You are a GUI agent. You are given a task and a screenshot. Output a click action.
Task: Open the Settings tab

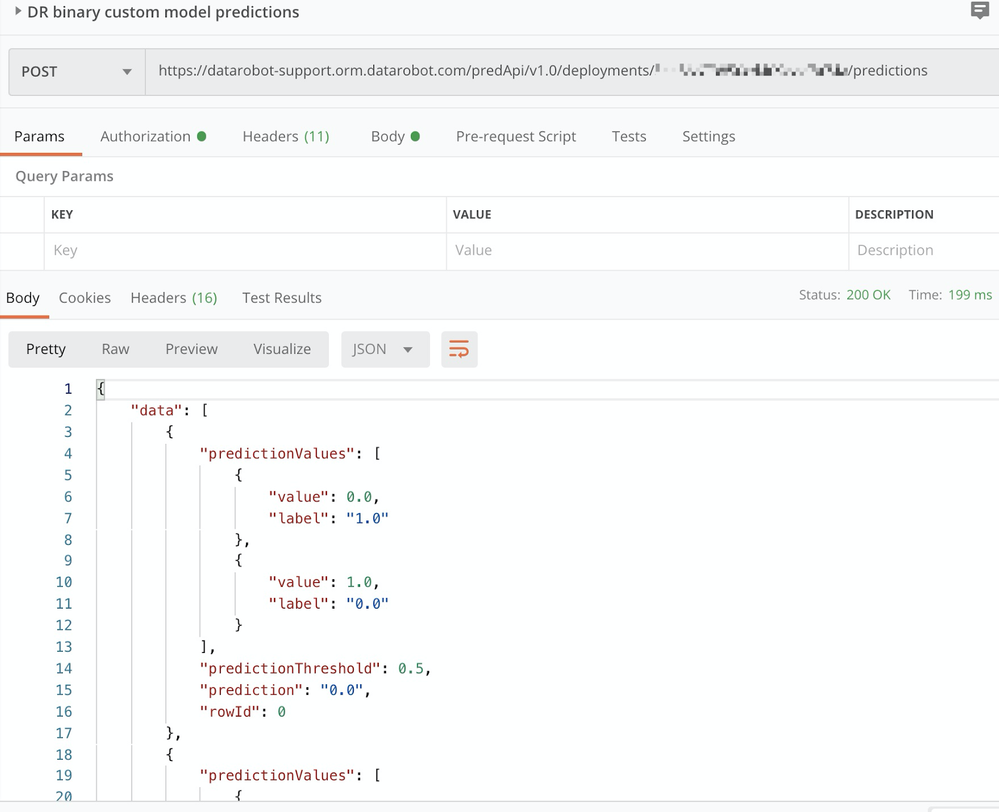[x=708, y=136]
